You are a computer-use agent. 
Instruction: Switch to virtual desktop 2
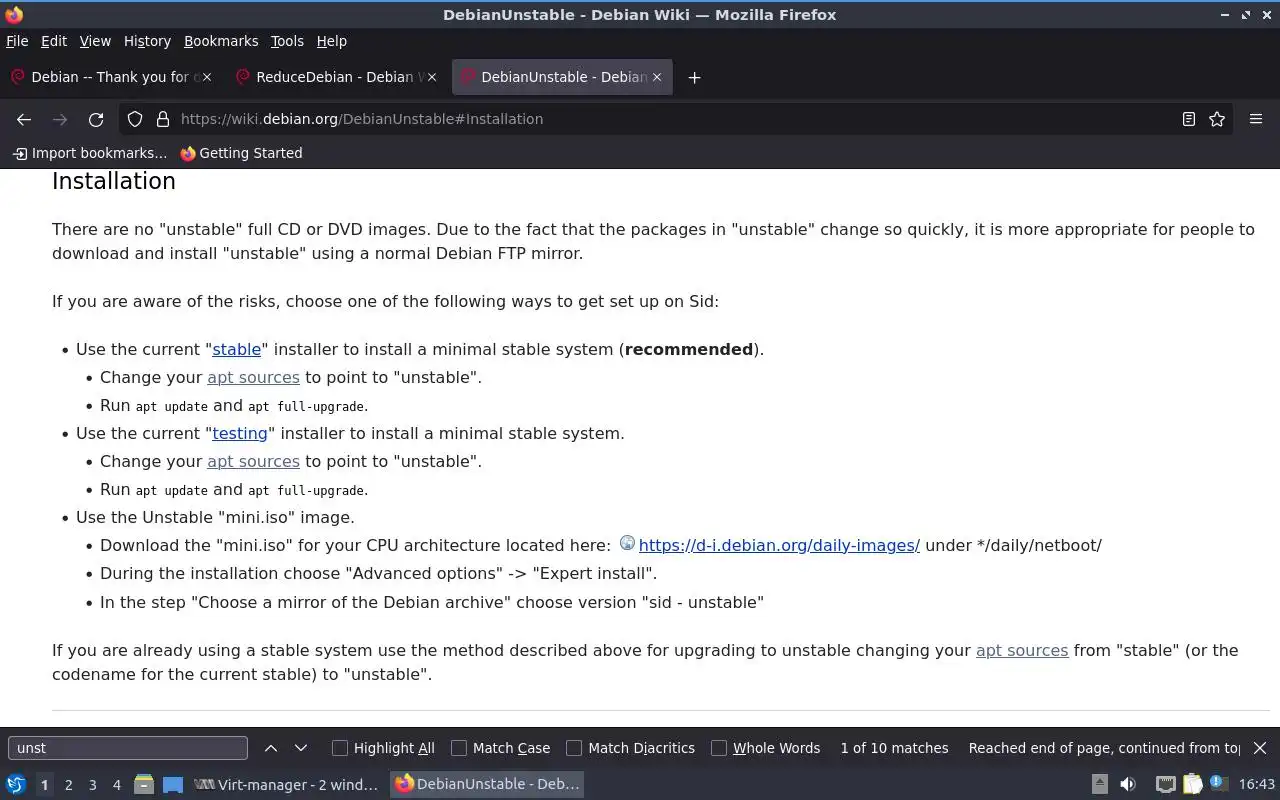click(x=68, y=785)
